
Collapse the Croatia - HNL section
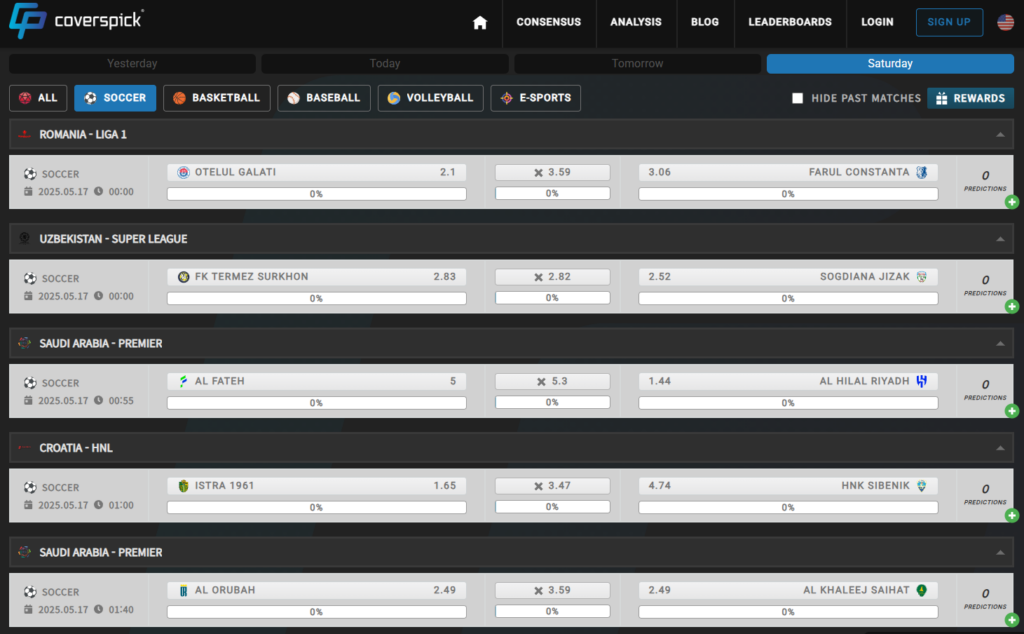click(1000, 448)
